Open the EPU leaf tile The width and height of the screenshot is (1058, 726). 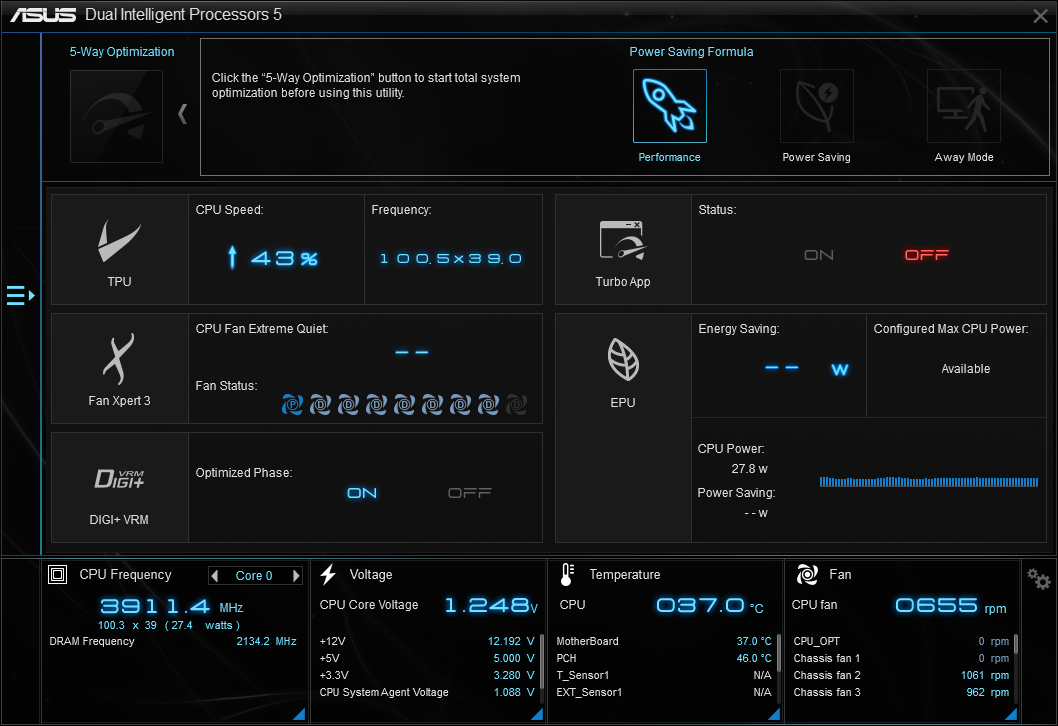[x=623, y=428]
